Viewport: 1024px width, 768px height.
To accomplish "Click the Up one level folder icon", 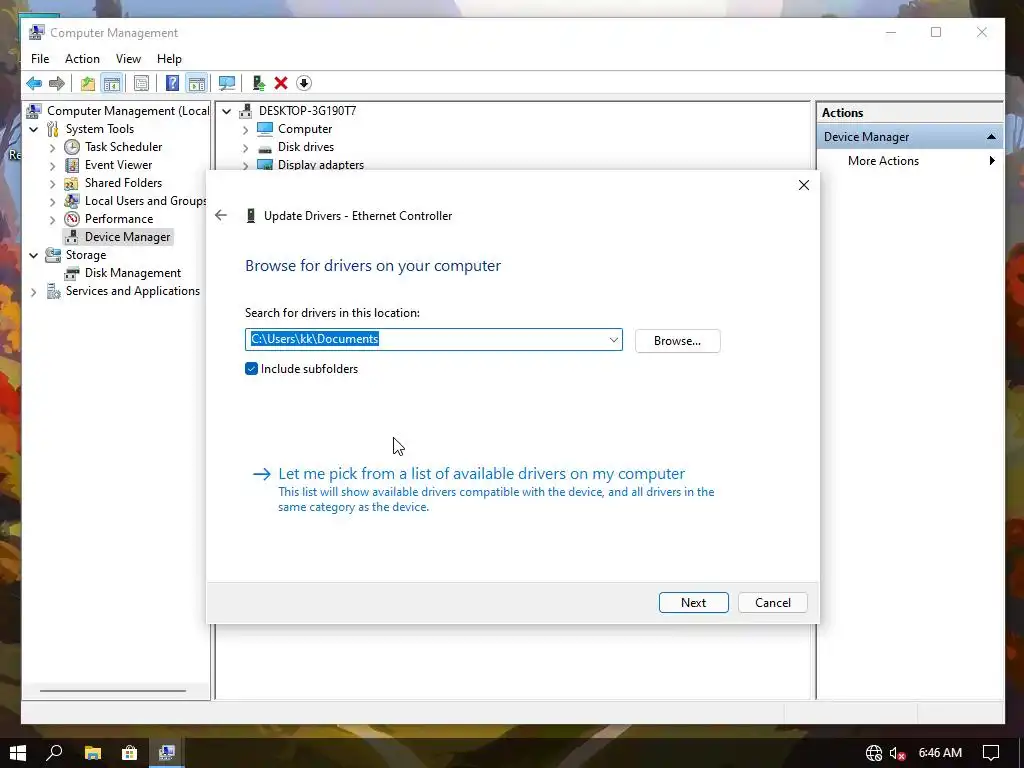I will (88, 84).
